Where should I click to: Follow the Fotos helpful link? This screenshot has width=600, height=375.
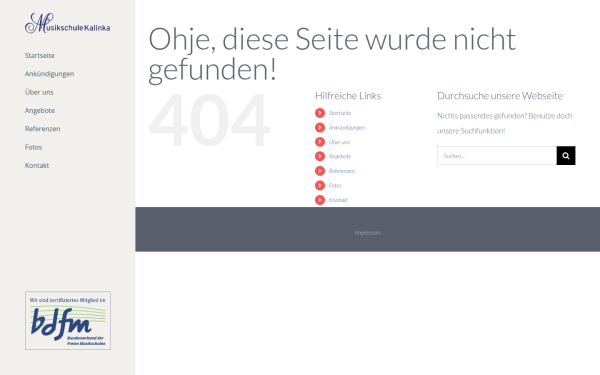(x=335, y=185)
